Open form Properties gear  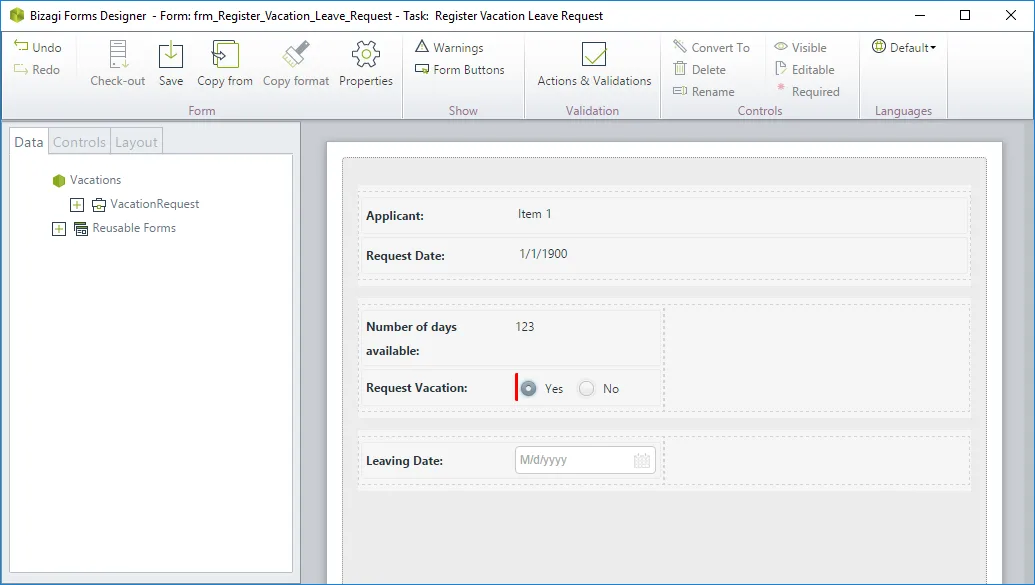tap(366, 55)
